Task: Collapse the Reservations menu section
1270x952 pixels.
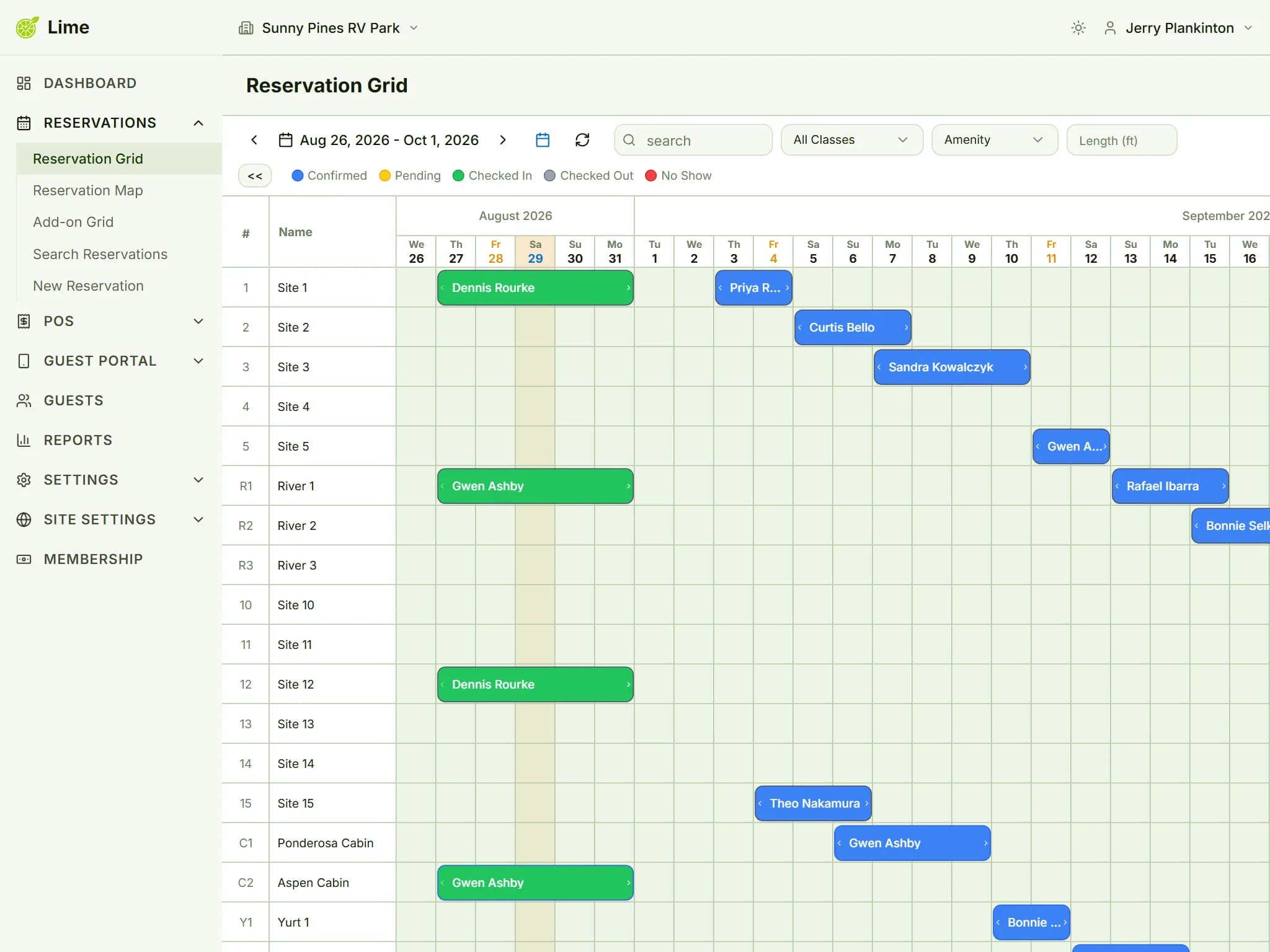Action: pos(198,123)
